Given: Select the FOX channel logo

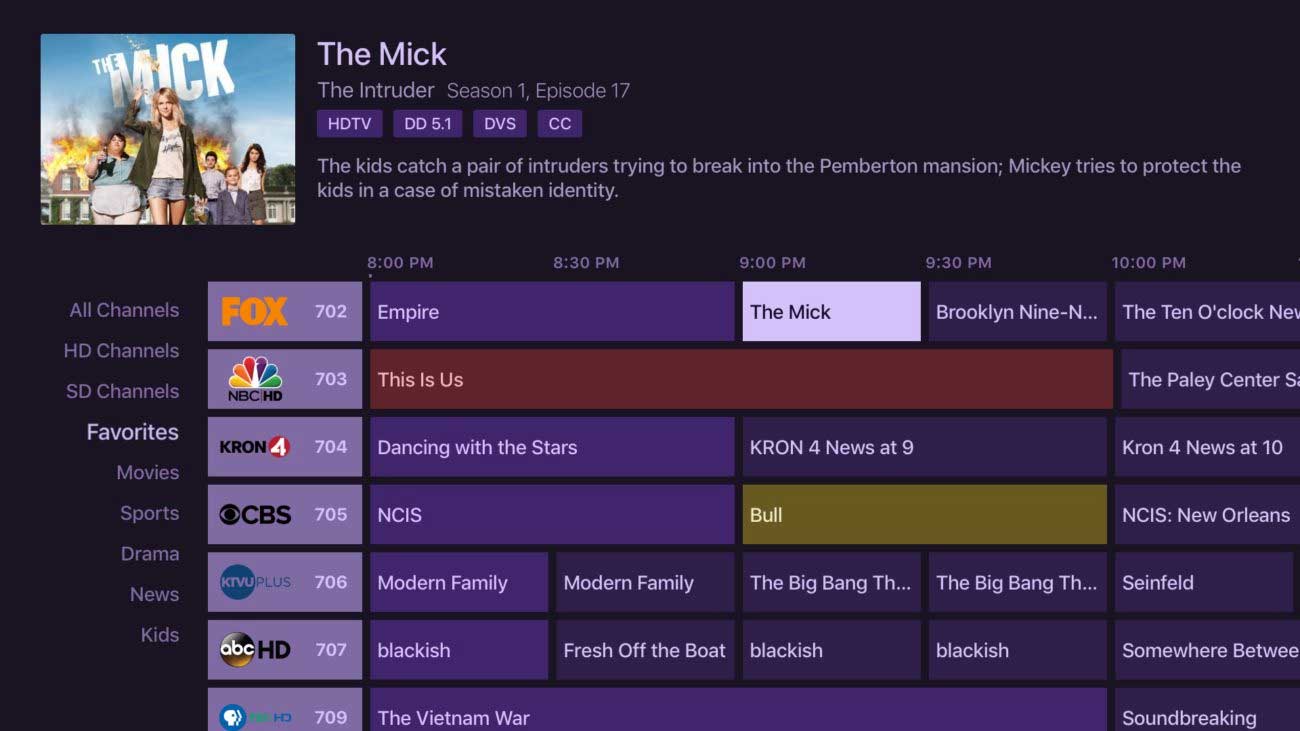Looking at the screenshot, I should tap(254, 311).
